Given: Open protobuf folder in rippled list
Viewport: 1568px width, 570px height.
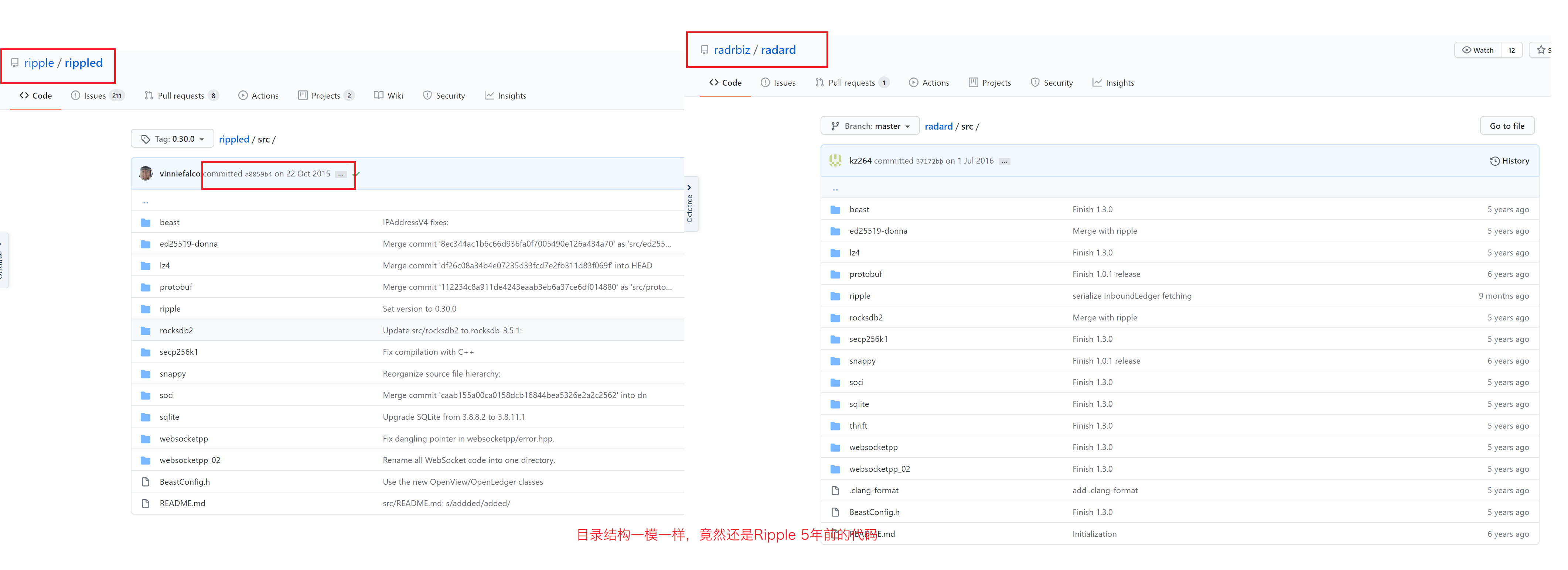Looking at the screenshot, I should (176, 287).
